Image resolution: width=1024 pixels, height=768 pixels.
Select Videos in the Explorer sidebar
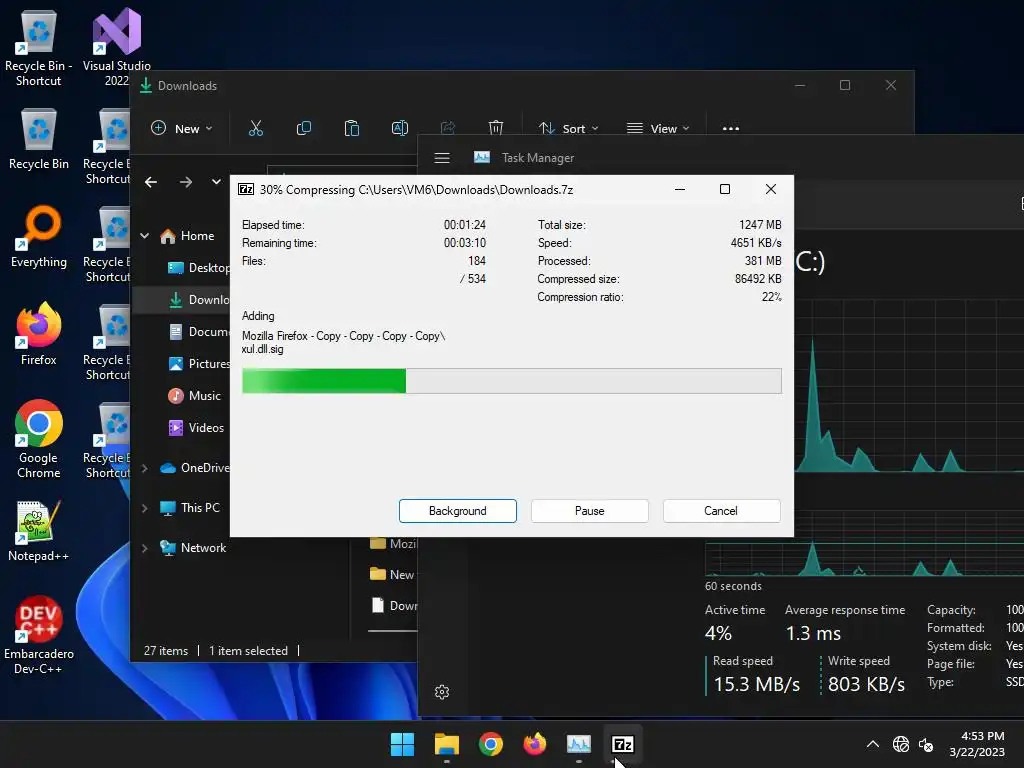pyautogui.click(x=196, y=428)
